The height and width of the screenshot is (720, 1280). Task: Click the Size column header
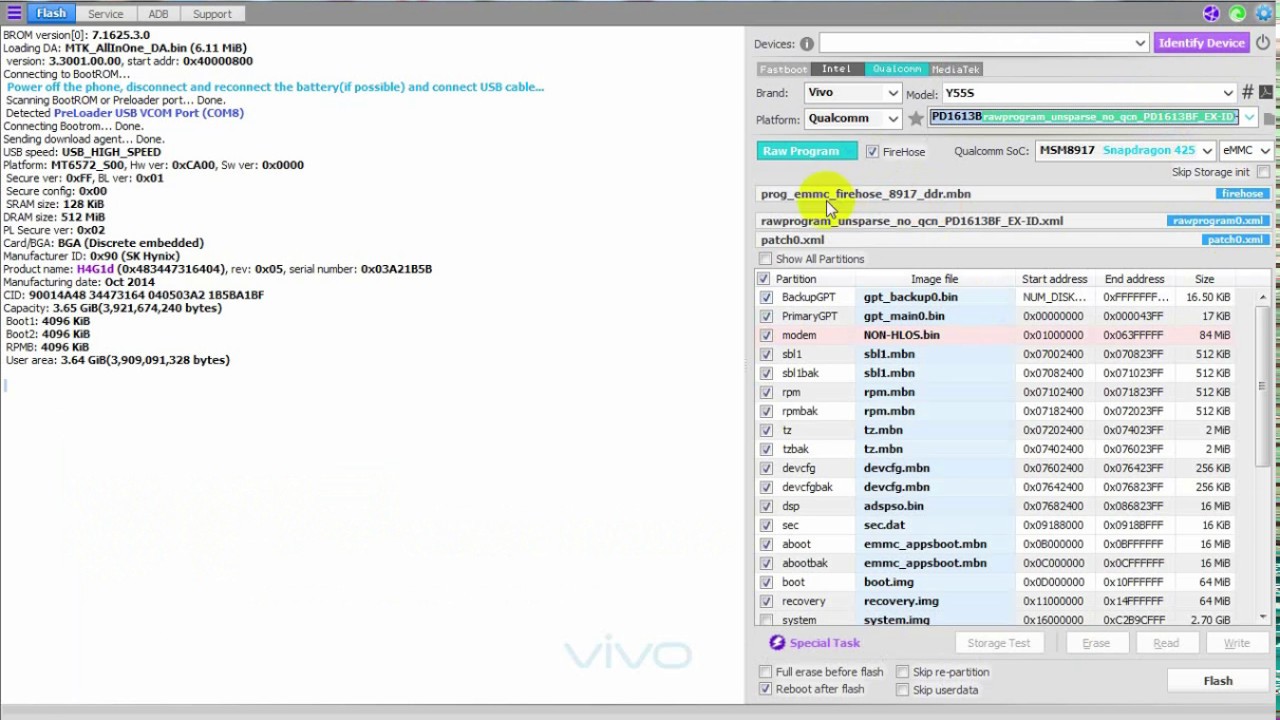point(1204,279)
